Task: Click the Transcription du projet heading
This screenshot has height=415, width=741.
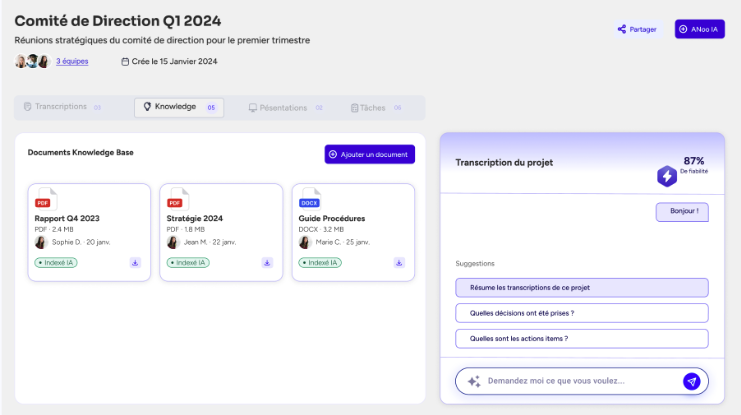Action: coord(504,163)
